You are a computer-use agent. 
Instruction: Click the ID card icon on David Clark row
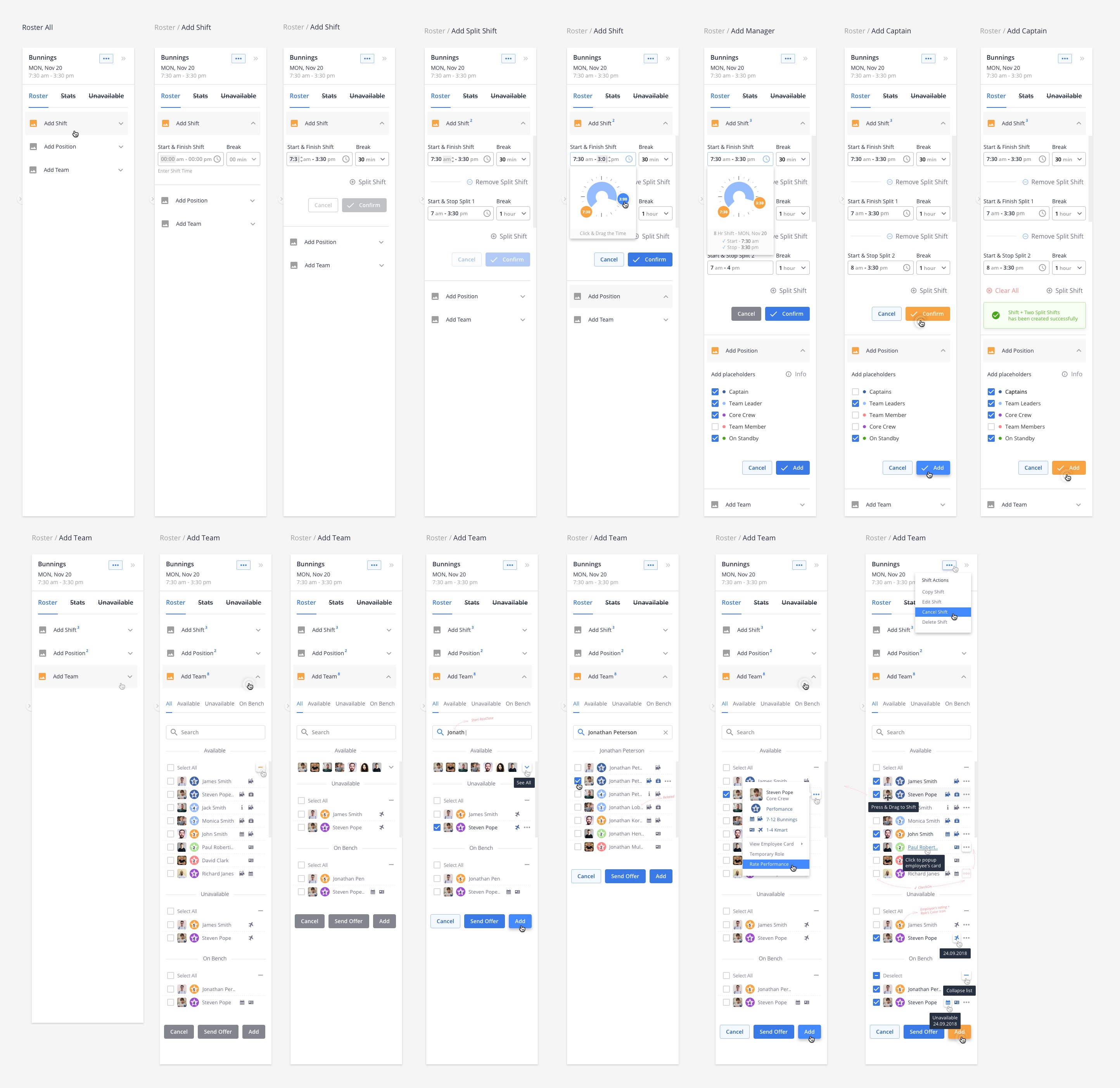point(251,860)
